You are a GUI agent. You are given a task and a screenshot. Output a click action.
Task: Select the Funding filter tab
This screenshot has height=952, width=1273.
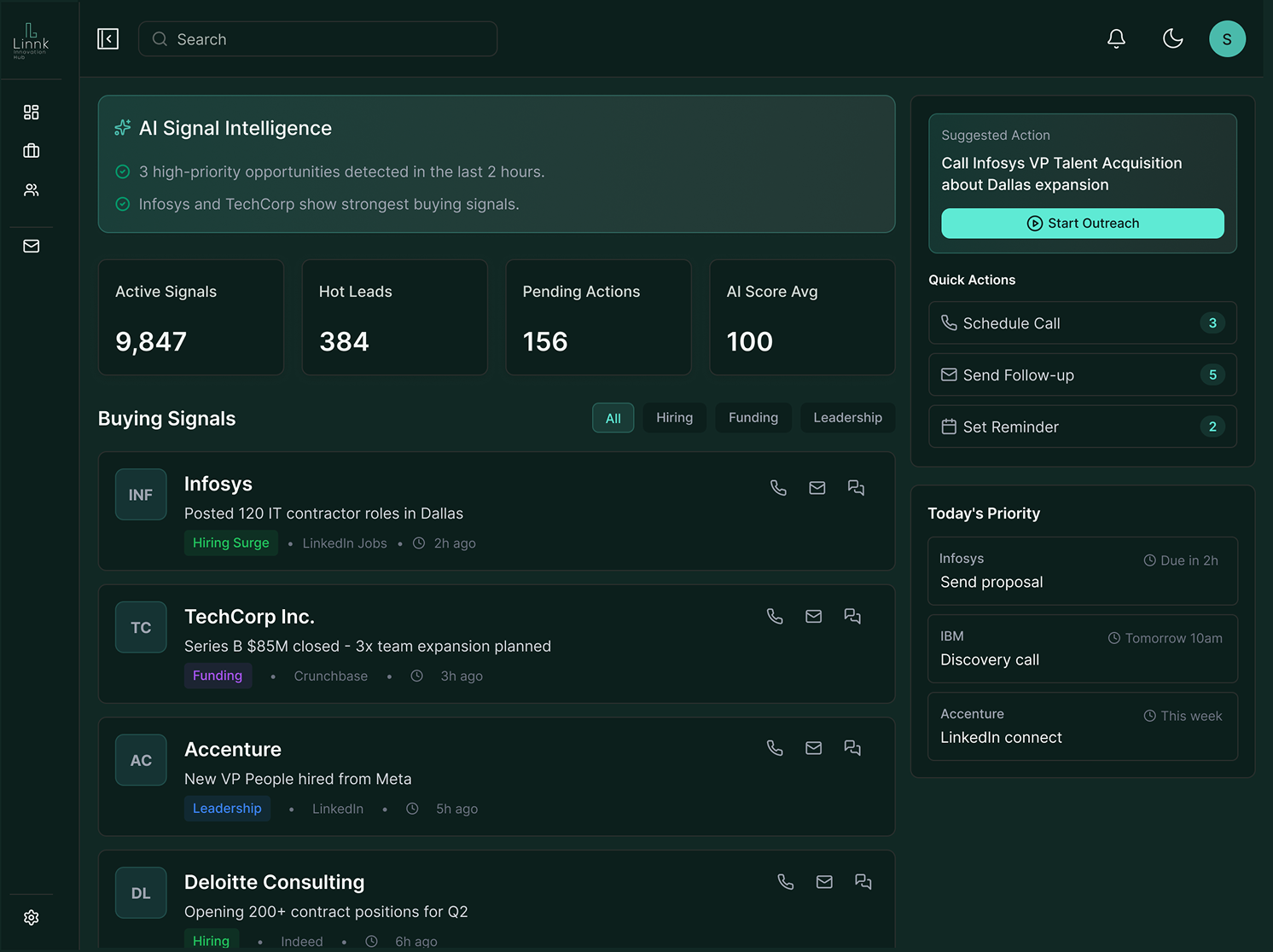coord(753,418)
